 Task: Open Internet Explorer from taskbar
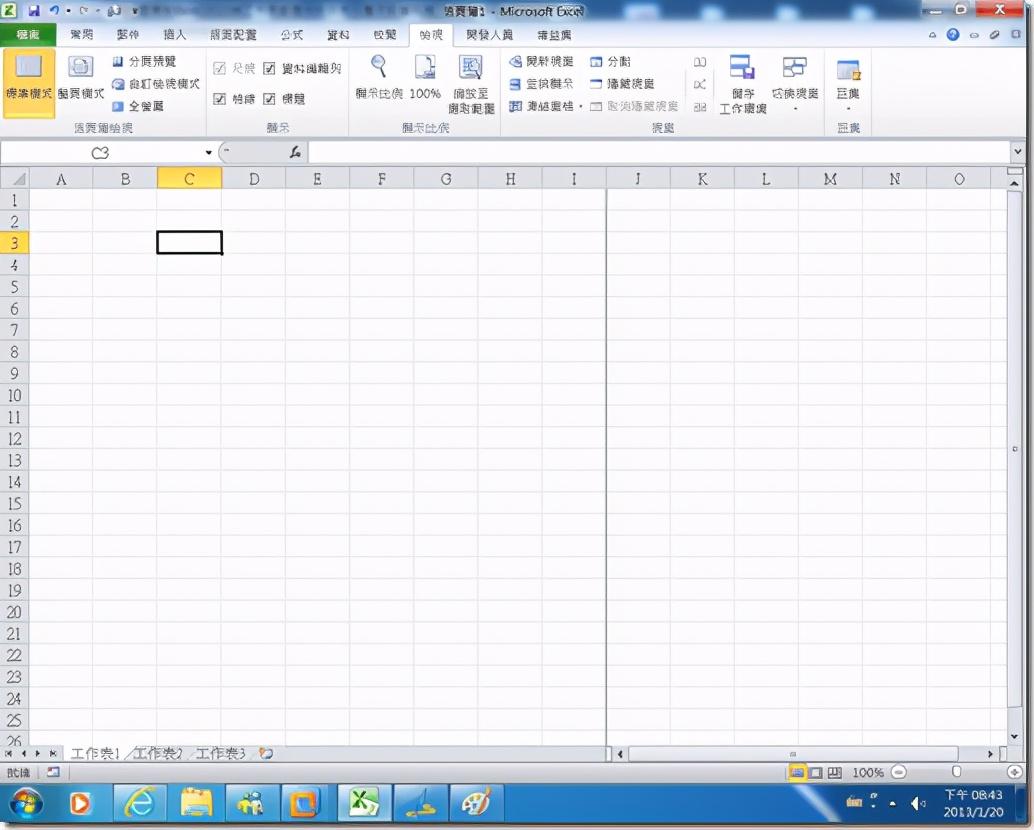click(x=139, y=803)
